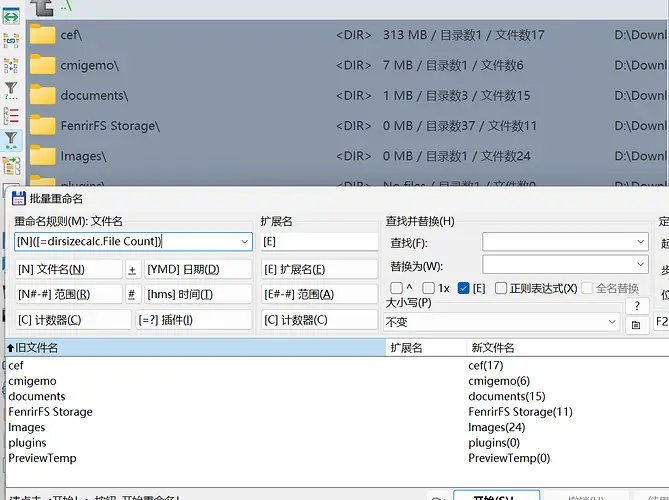
Task: Click the extension [E] input field
Action: [x=319, y=241]
